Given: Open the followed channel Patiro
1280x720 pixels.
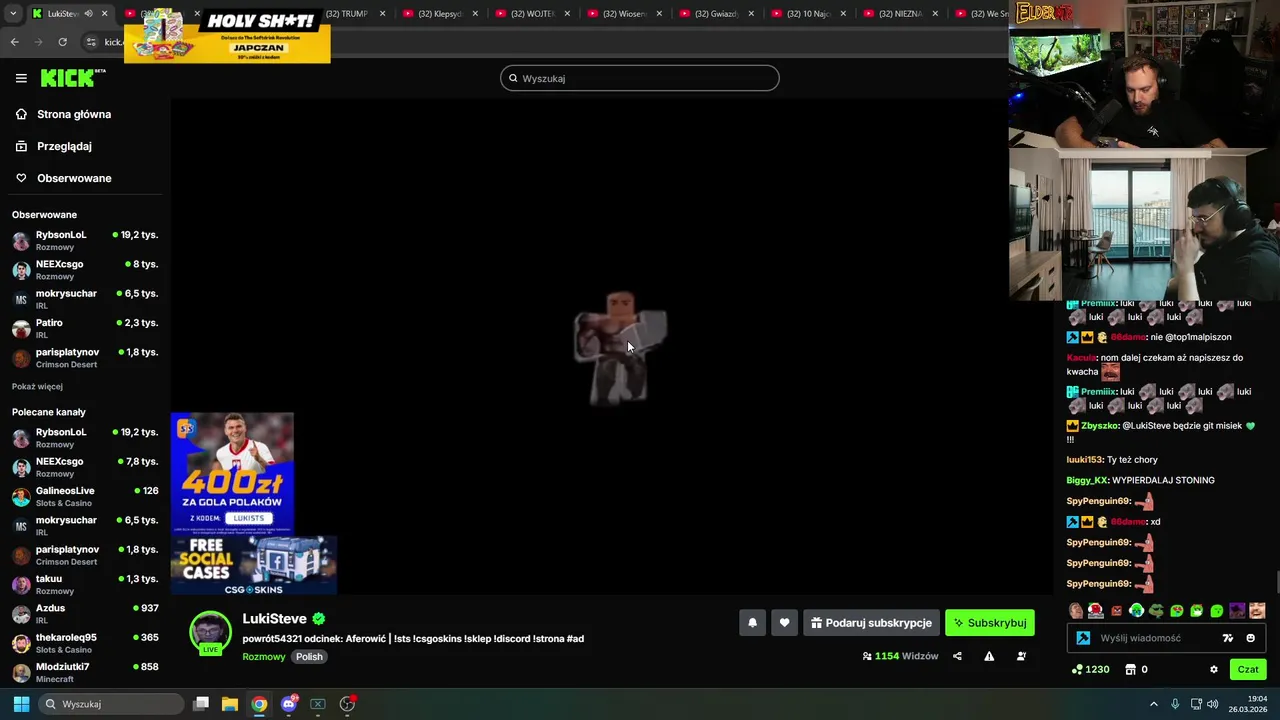Looking at the screenshot, I should point(85,329).
